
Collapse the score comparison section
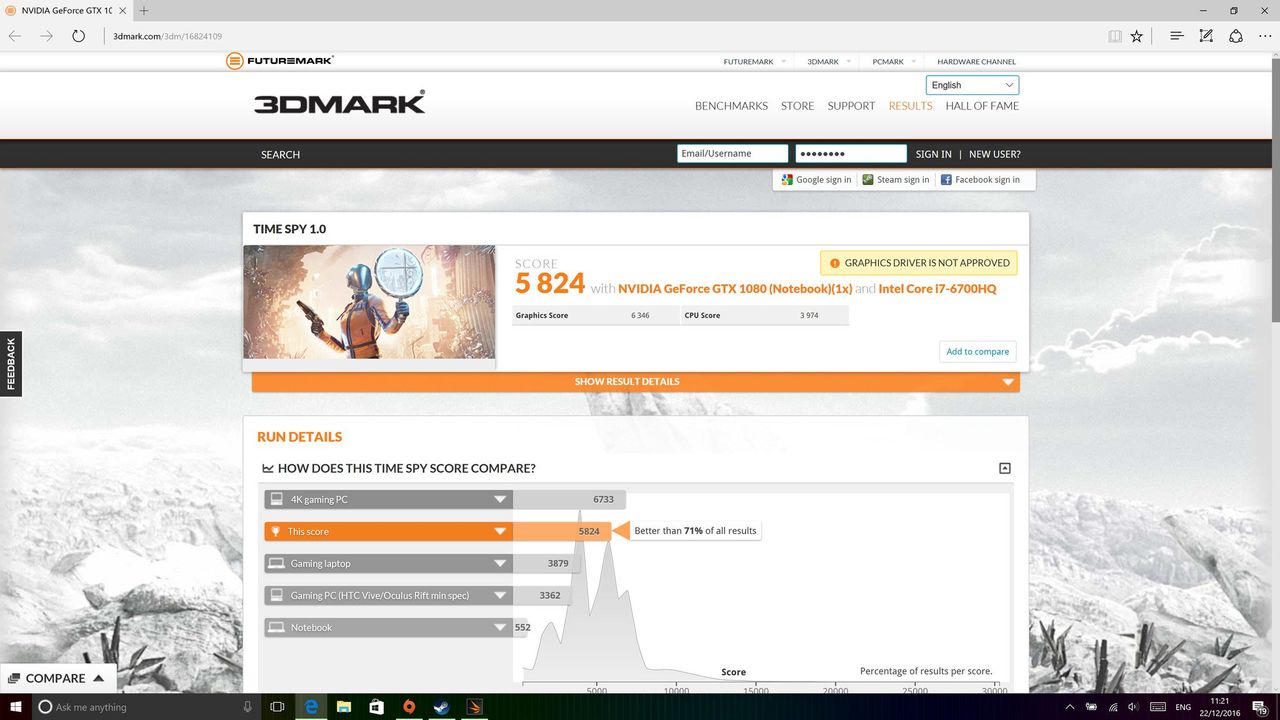click(x=1005, y=468)
